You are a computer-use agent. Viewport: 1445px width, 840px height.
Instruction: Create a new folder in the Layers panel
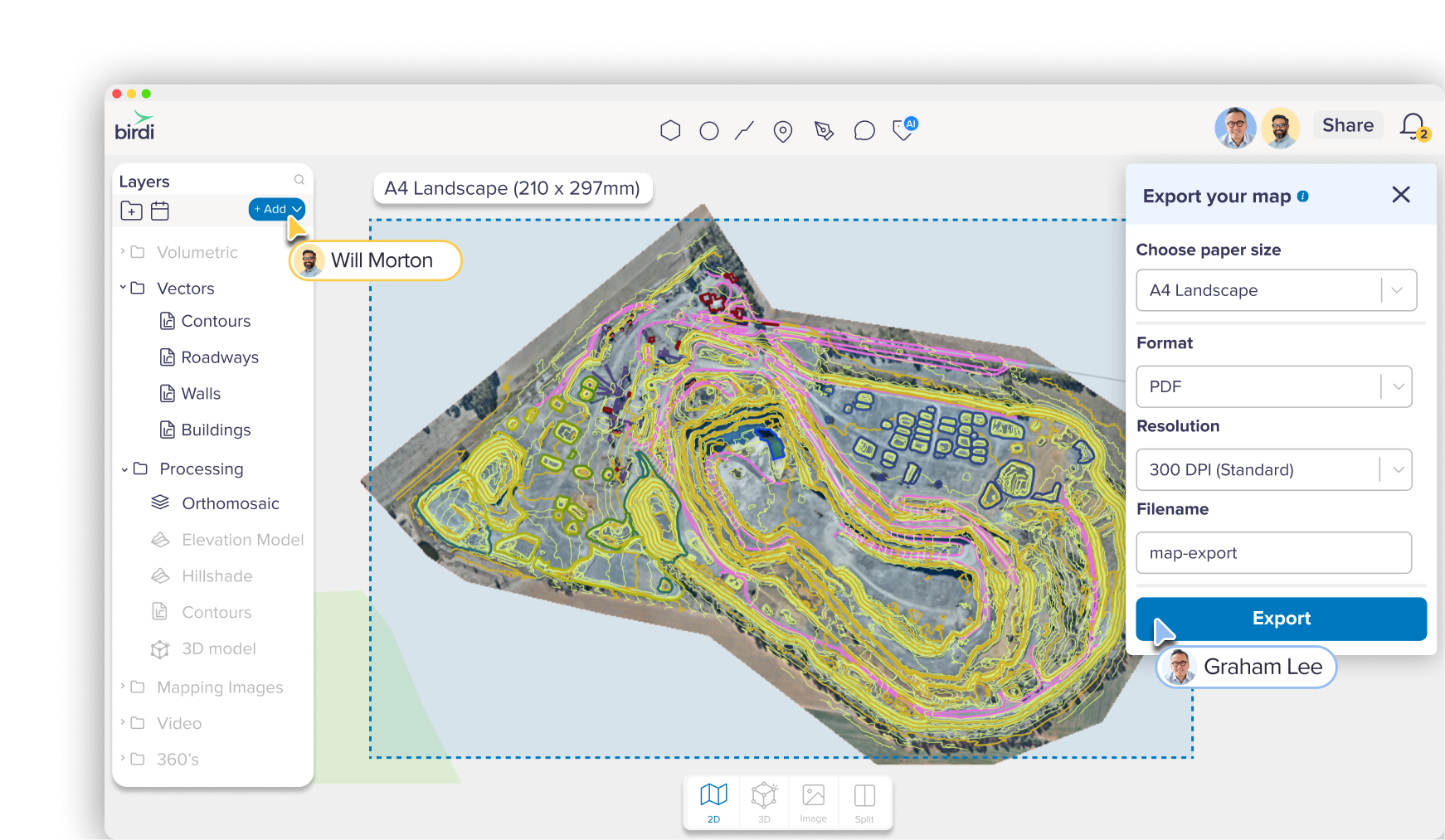tap(131, 211)
